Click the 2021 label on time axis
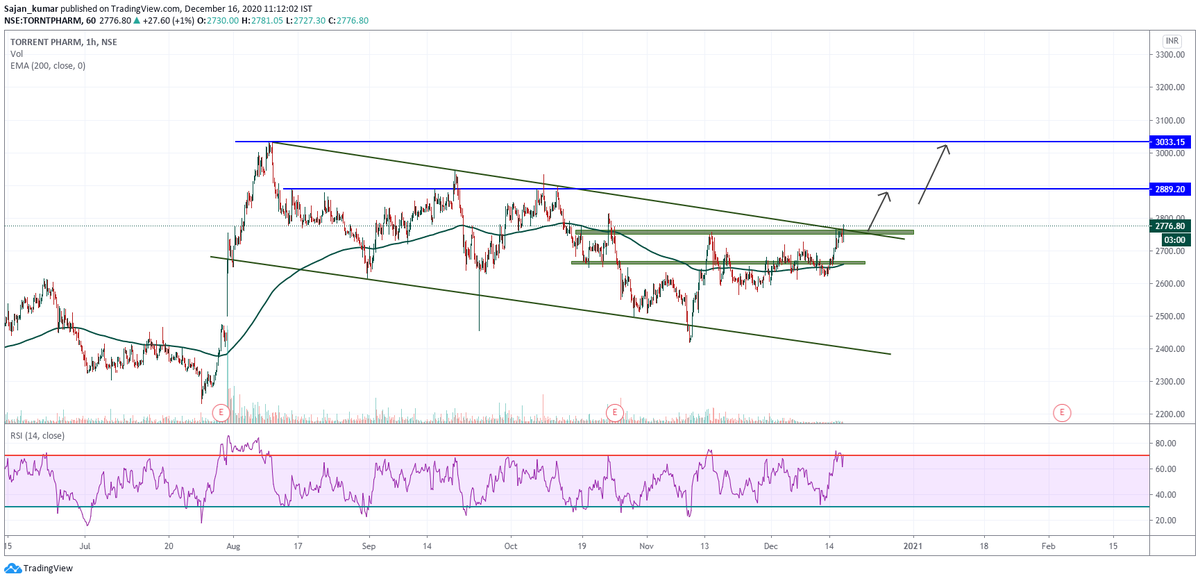Image resolution: width=1200 pixels, height=581 pixels. [912, 547]
